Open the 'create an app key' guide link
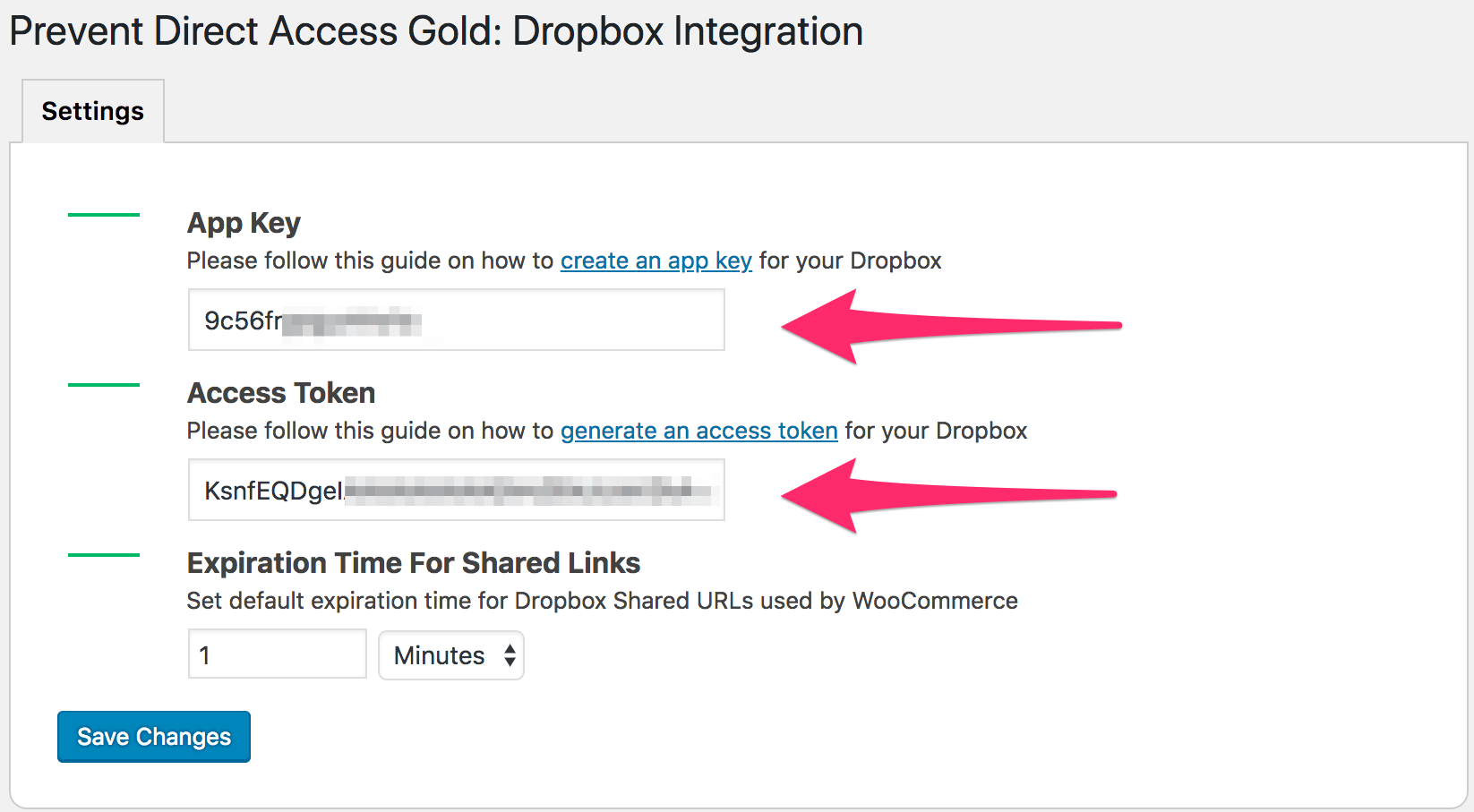This screenshot has width=1474, height=812. click(656, 261)
